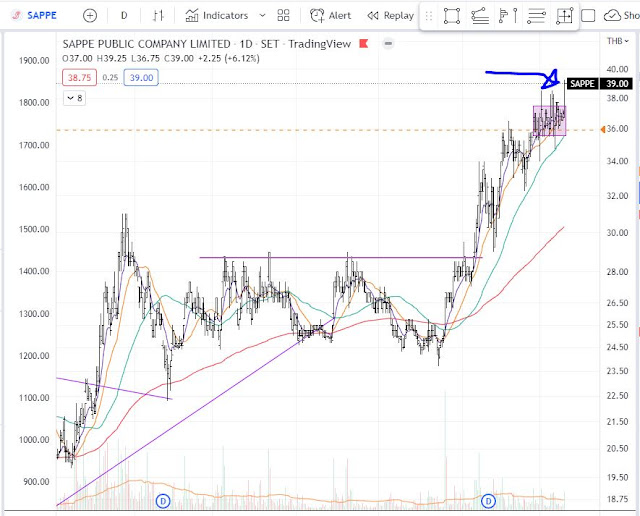The image size is (640, 516).
Task: Expand the collapsed 8 indicators list
Action: pyautogui.click(x=74, y=98)
